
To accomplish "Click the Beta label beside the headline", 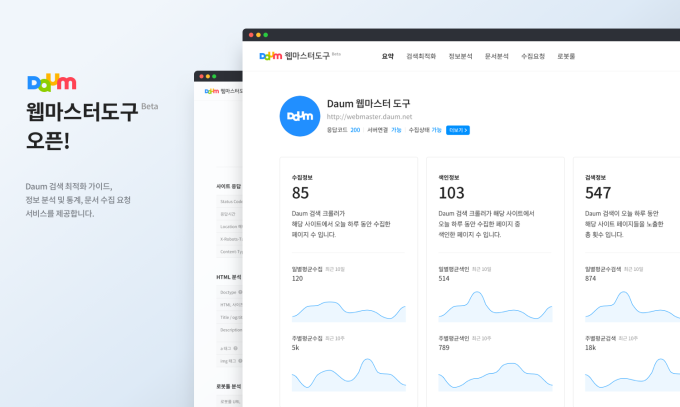I will tap(150, 106).
